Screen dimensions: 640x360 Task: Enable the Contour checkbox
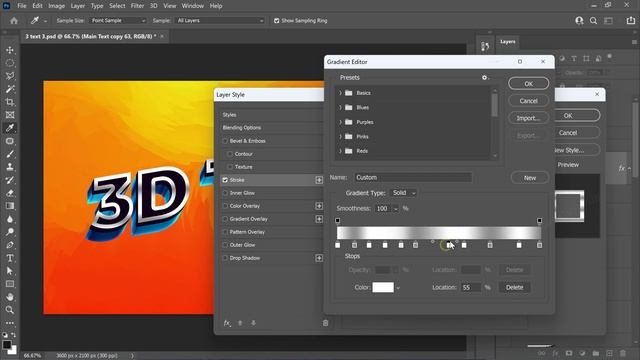(x=230, y=154)
